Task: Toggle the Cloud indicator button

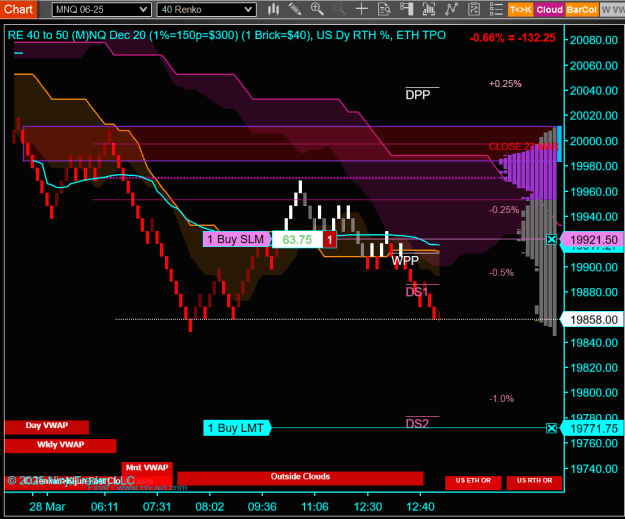Action: pos(549,10)
